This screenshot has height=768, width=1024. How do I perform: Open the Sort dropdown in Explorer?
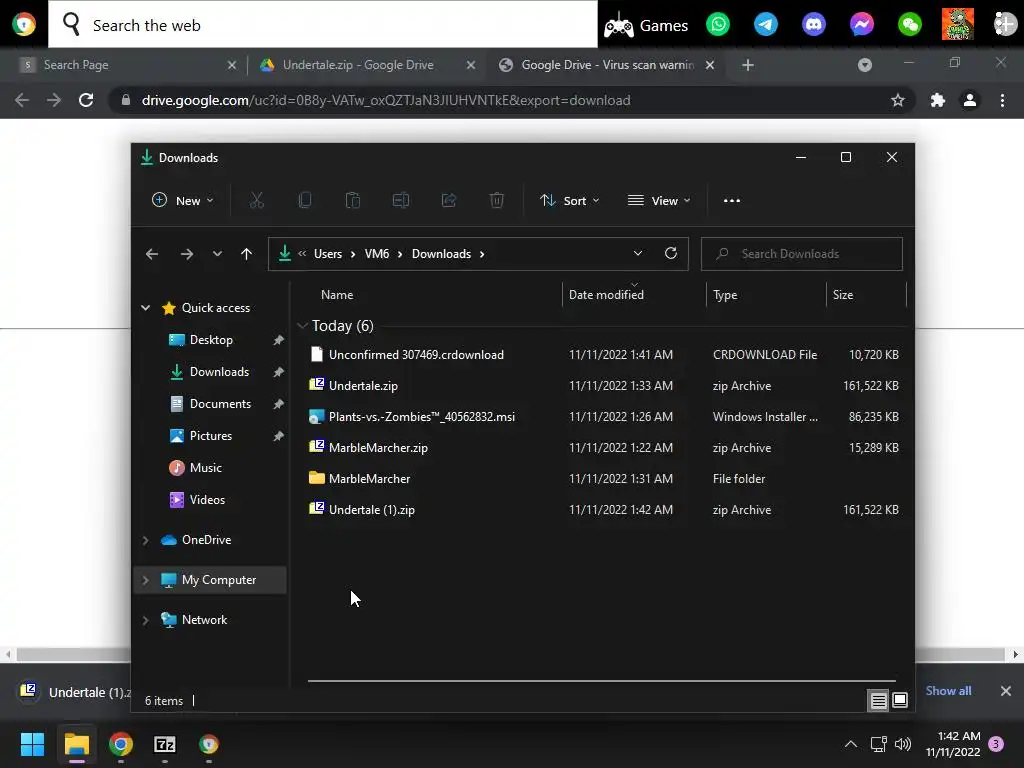coord(569,200)
